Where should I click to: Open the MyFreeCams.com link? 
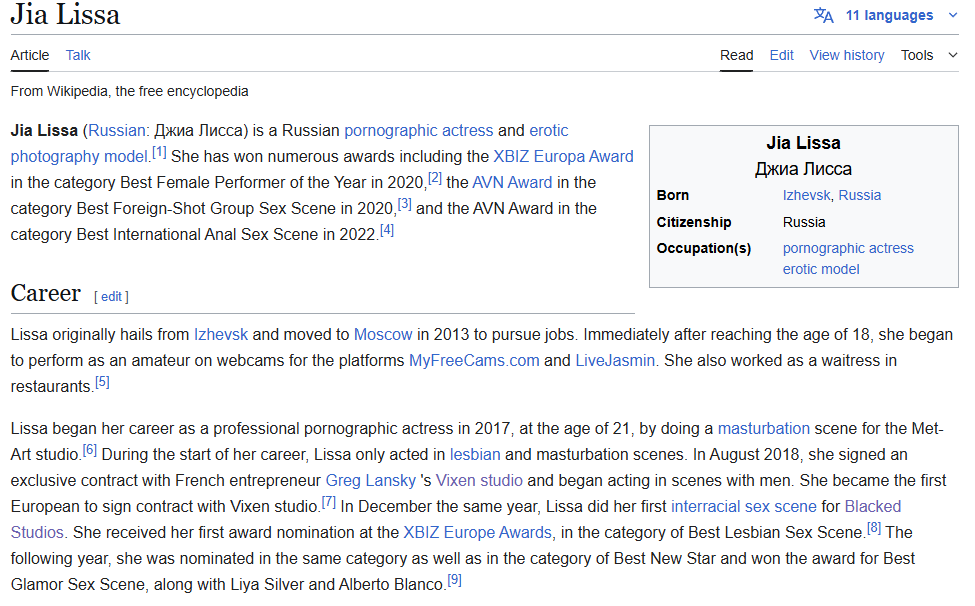[474, 360]
